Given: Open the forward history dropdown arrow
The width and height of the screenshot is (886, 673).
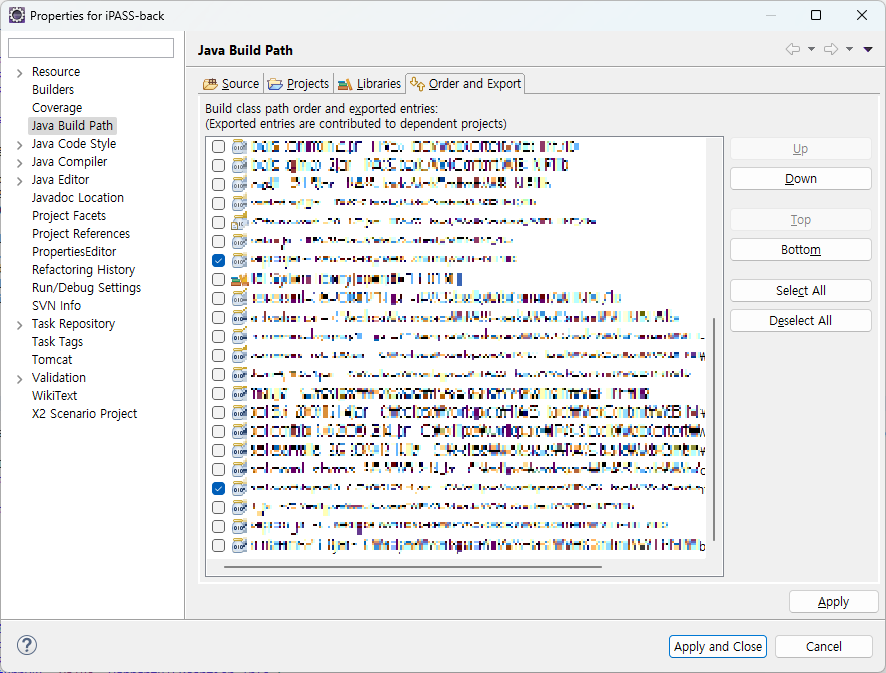Looking at the screenshot, I should tap(849, 49).
